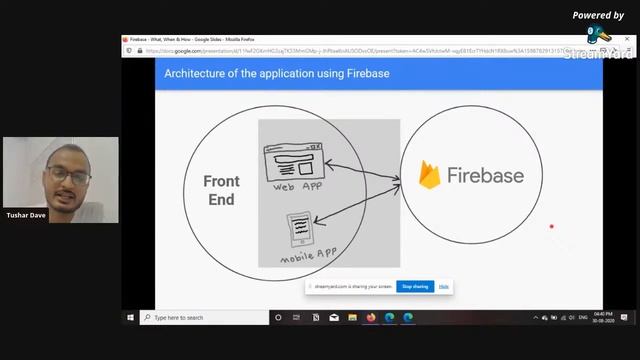Viewport: 640px width, 360px height.
Task: Open the tracking protection shield icon
Action: click(x=129, y=51)
